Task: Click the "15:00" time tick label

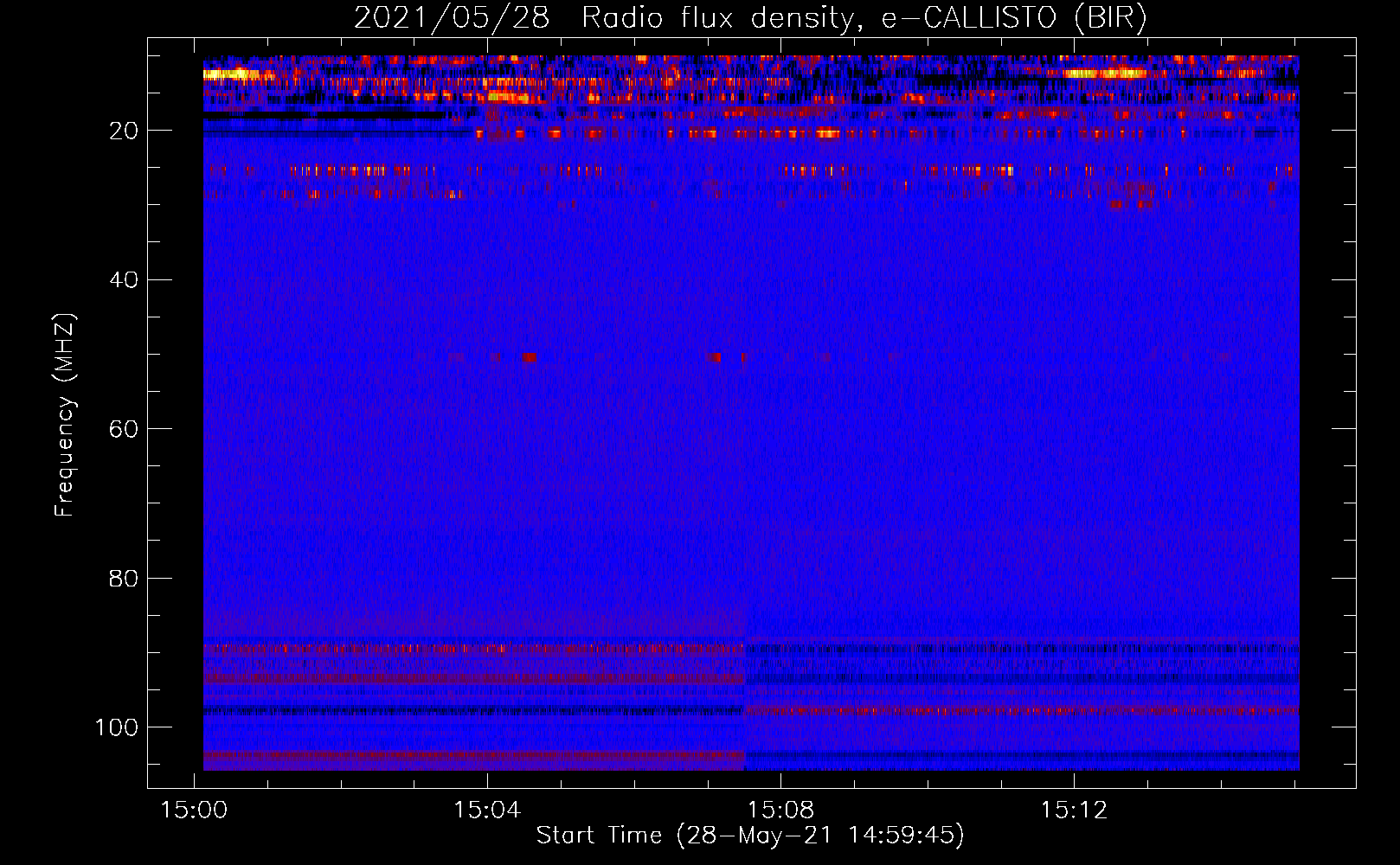Action: (x=195, y=811)
